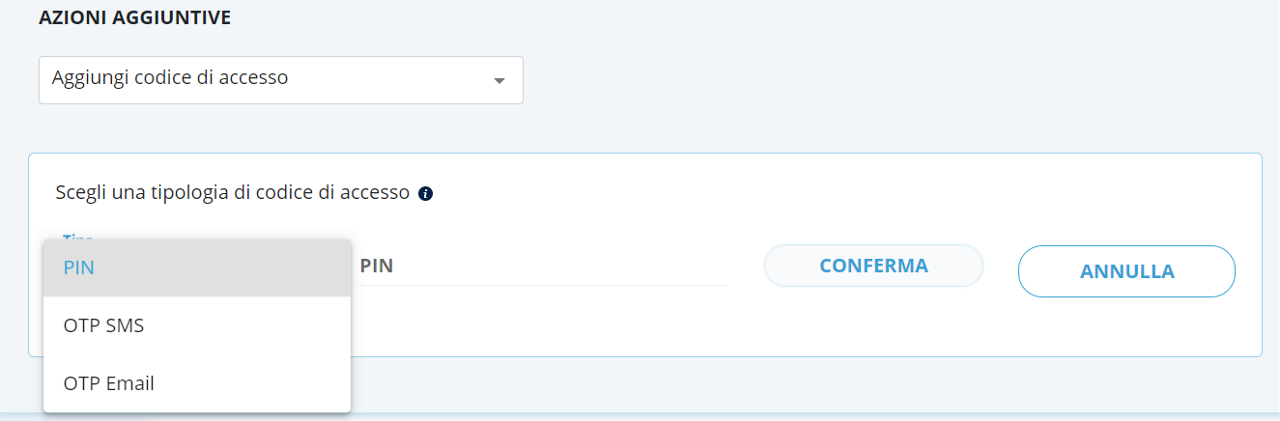Click the ANNULLA button

click(x=1126, y=271)
